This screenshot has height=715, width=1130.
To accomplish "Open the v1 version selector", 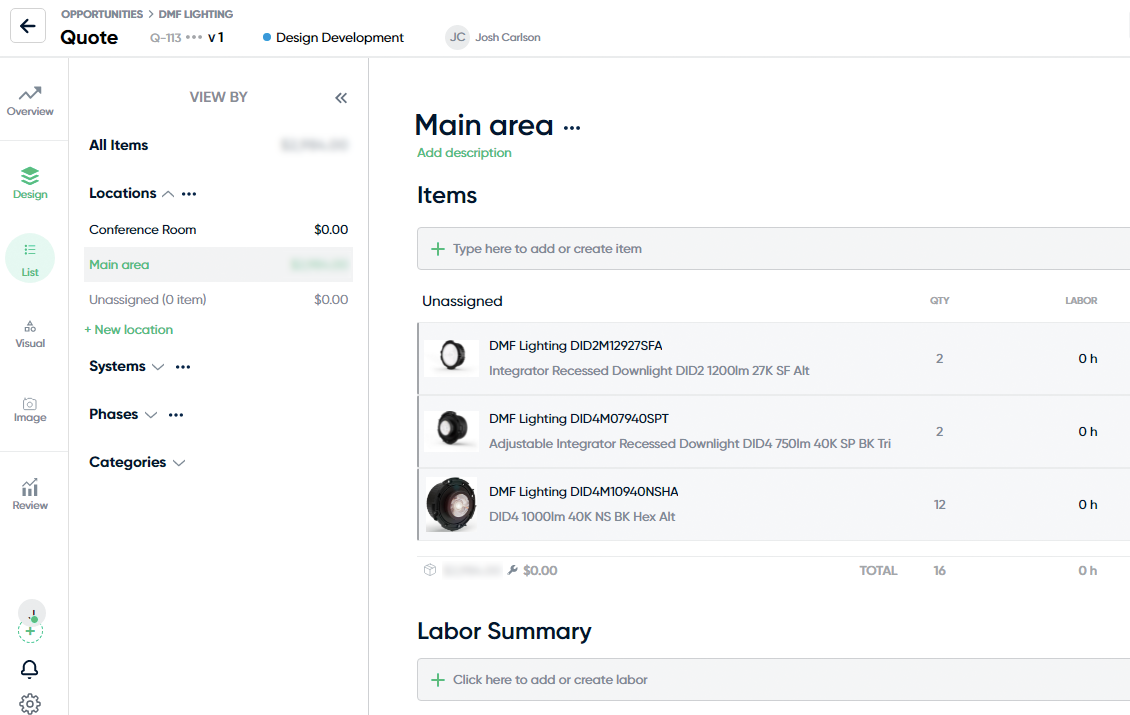I will point(215,37).
